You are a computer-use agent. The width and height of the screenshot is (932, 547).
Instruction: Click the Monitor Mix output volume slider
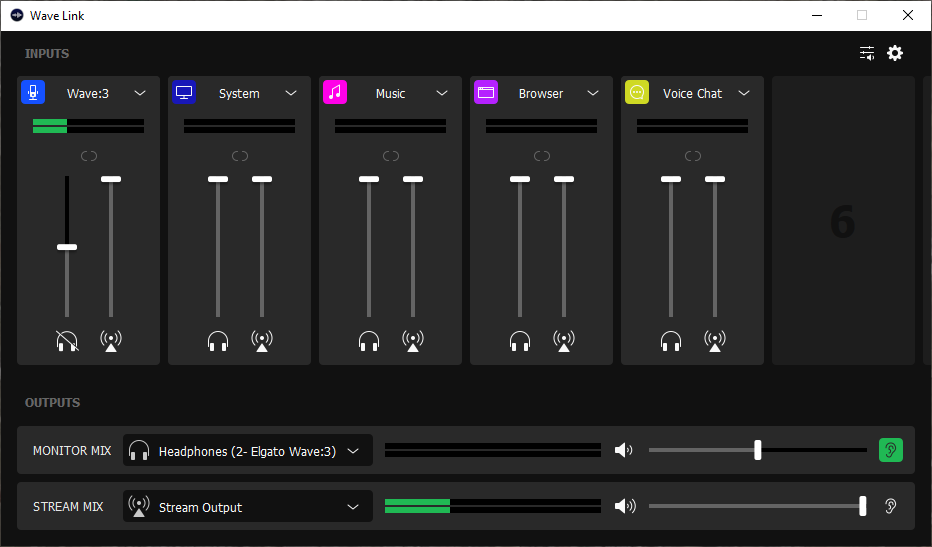(x=757, y=450)
